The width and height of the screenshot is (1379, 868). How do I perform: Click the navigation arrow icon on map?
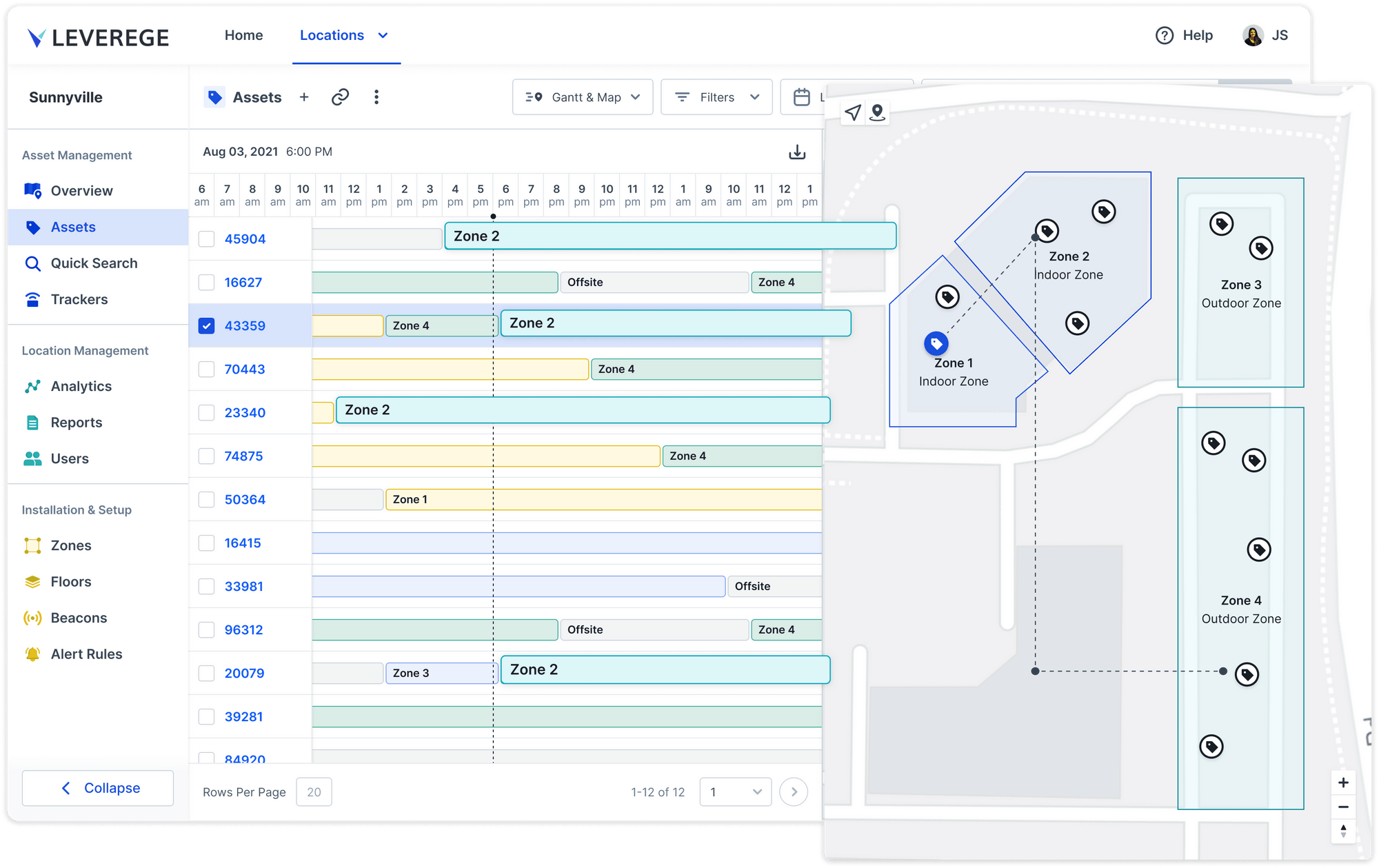point(853,112)
